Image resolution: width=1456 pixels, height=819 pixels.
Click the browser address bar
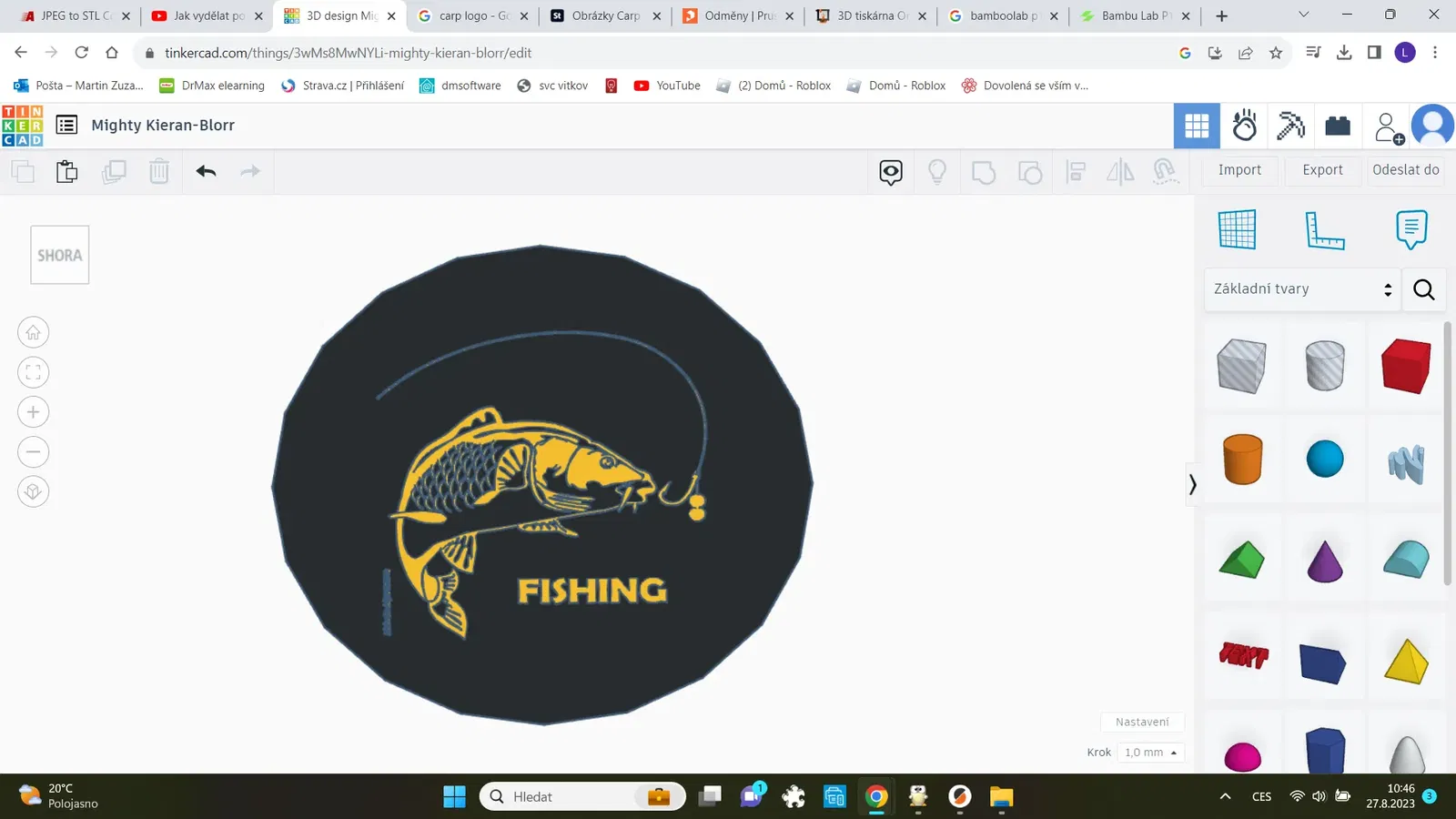coord(655,53)
